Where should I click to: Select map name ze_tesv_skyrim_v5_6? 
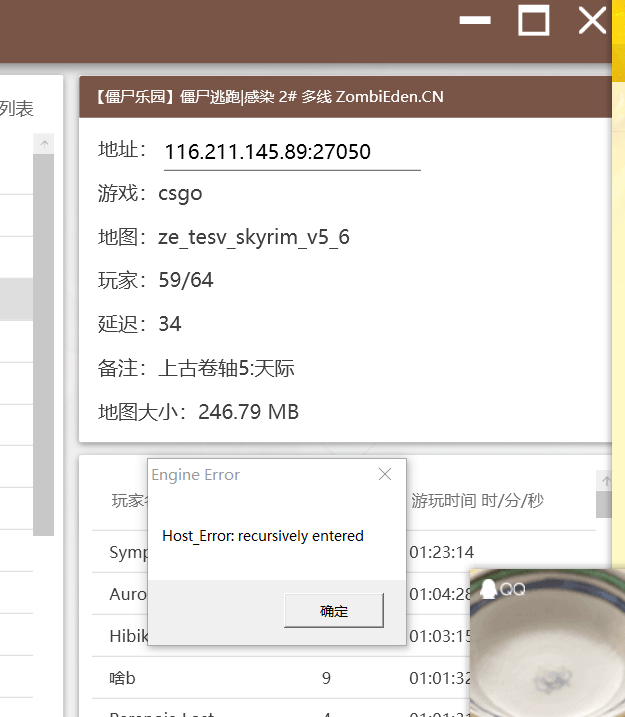[254, 237]
